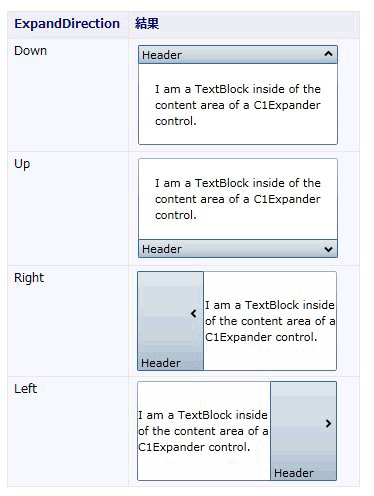Click vertical Header panel of Left expander
The height and width of the screenshot is (496, 374).
coord(303,431)
